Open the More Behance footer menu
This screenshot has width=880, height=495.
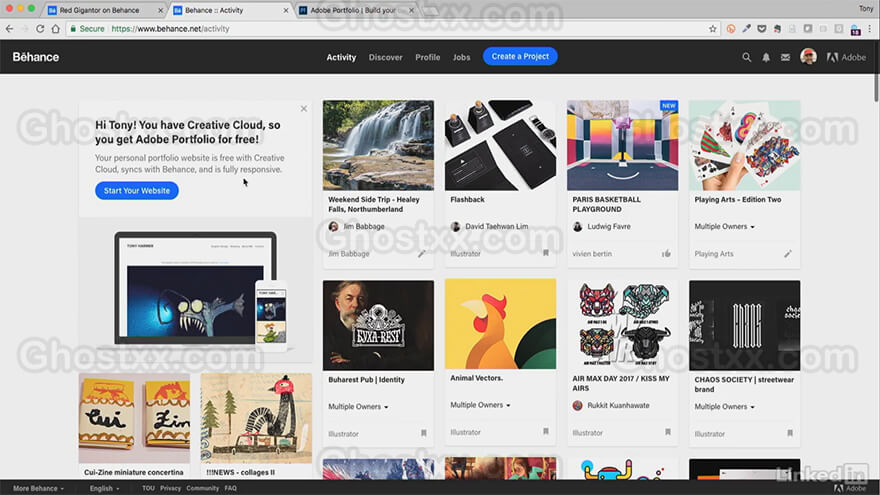click(x=38, y=488)
